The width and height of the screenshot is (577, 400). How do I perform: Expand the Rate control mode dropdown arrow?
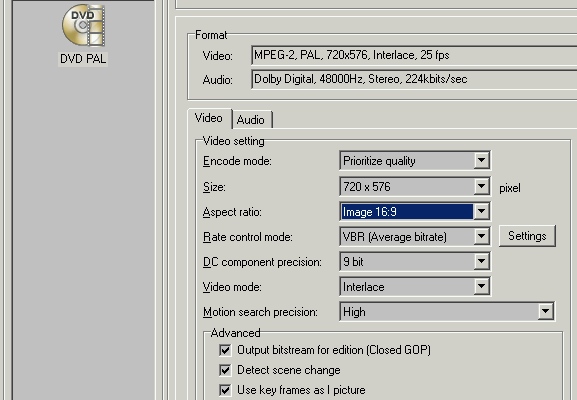tap(481, 237)
